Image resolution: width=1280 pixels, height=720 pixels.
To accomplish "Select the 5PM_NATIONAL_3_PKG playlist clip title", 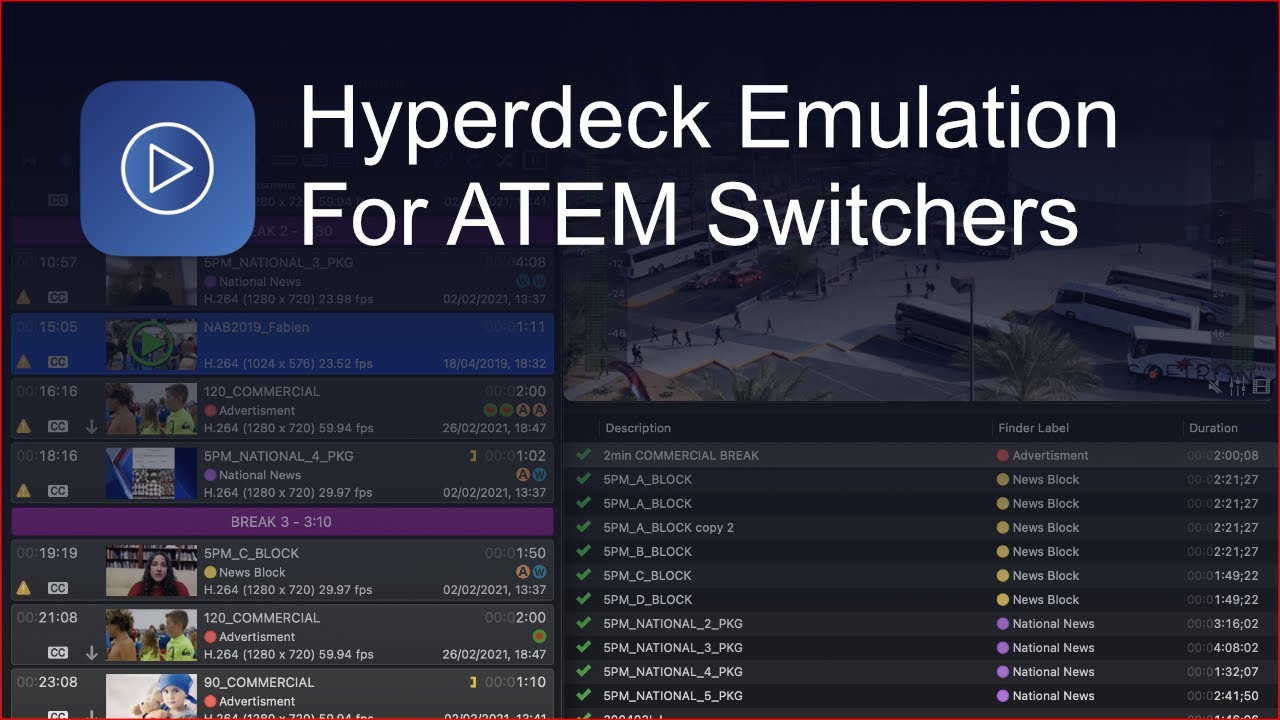I will pyautogui.click(x=278, y=263).
